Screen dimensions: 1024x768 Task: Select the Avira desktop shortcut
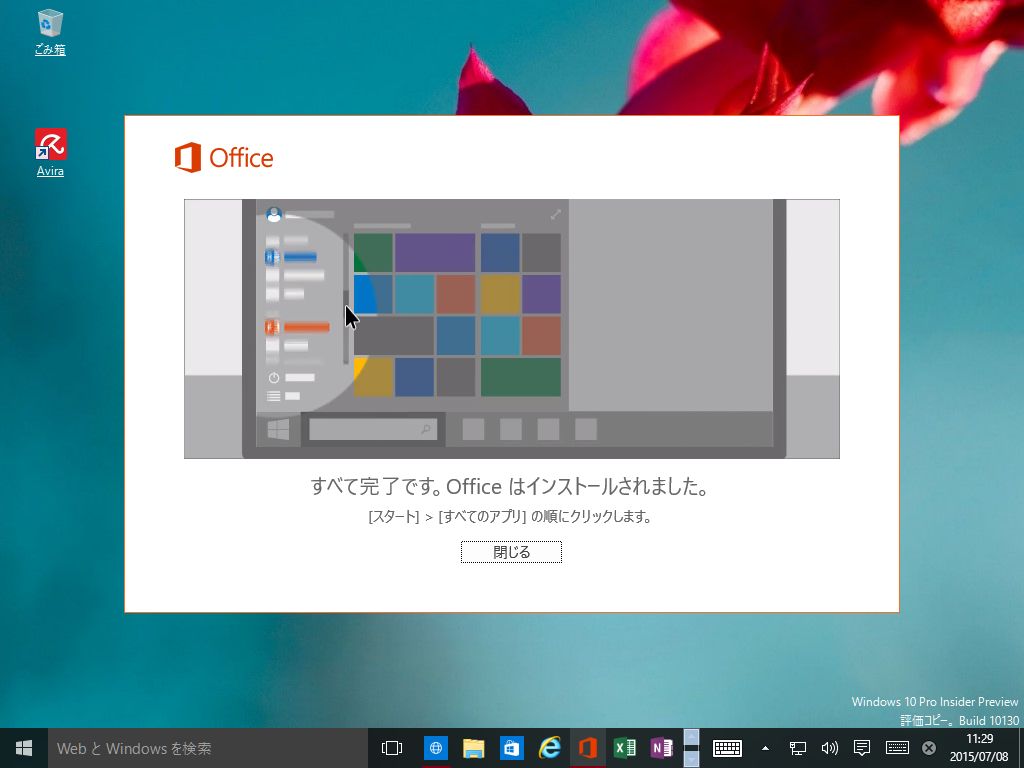pyautogui.click(x=50, y=153)
